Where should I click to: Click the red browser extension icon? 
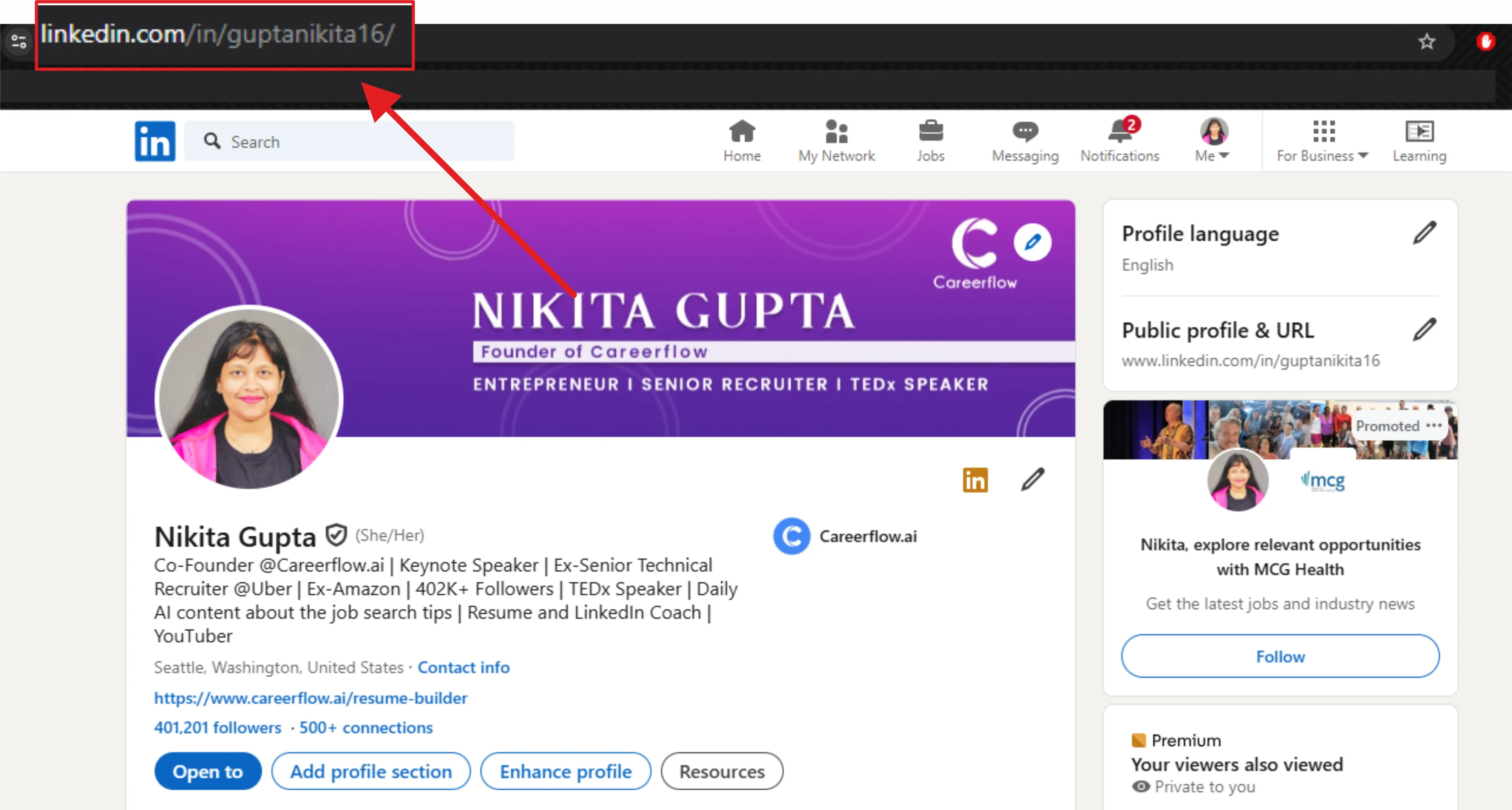(x=1486, y=42)
